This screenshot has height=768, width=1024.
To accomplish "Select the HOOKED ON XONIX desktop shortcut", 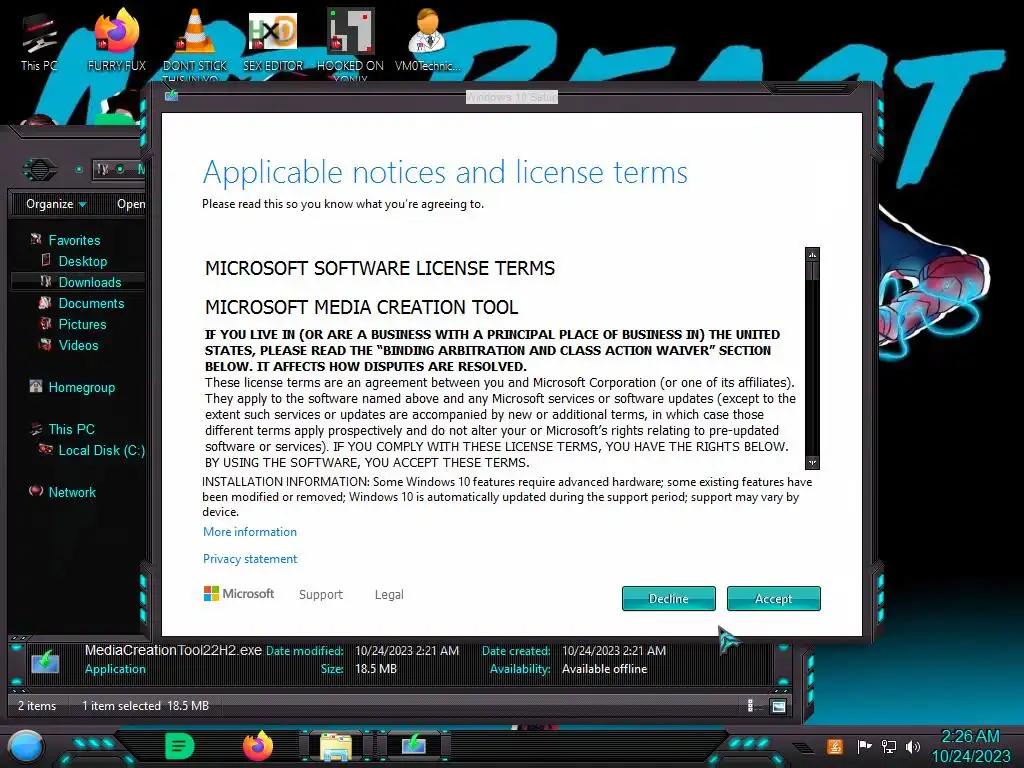I will (350, 43).
